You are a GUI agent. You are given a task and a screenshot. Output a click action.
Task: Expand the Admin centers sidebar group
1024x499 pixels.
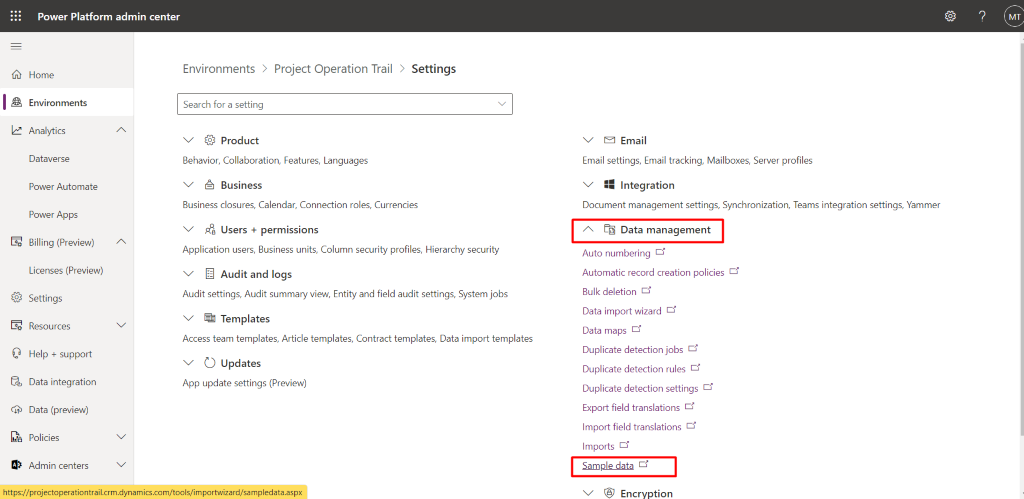click(121, 466)
